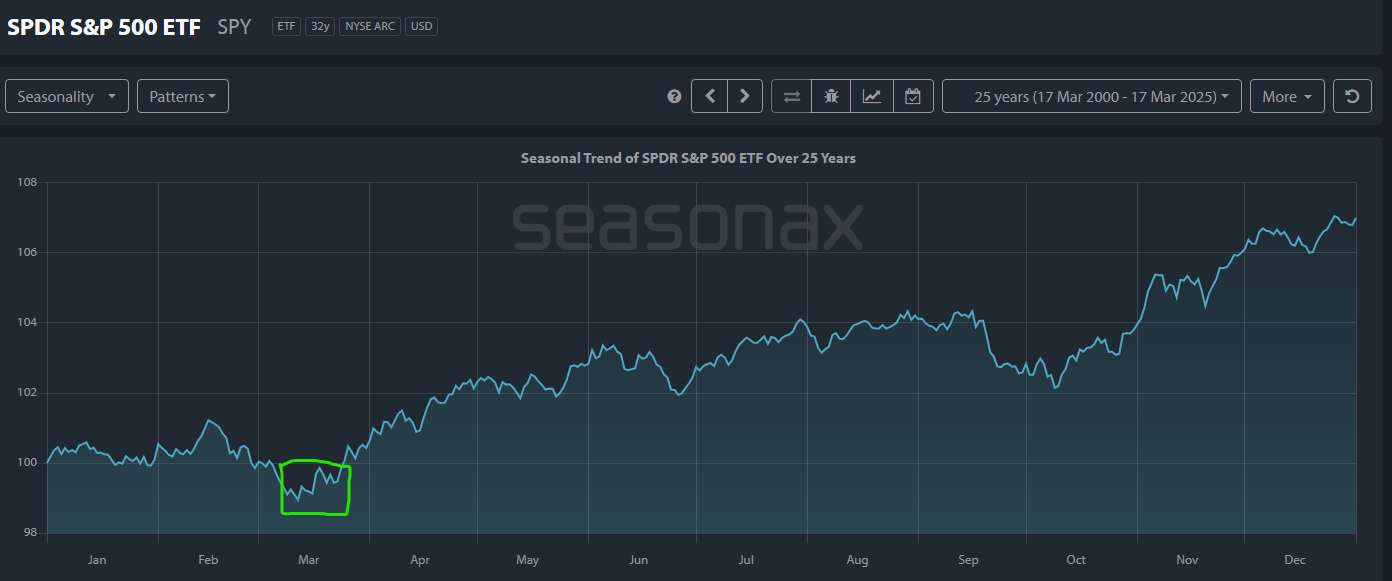Click the Mar label on the x-axis
Image resolution: width=1392 pixels, height=581 pixels.
coord(309,559)
